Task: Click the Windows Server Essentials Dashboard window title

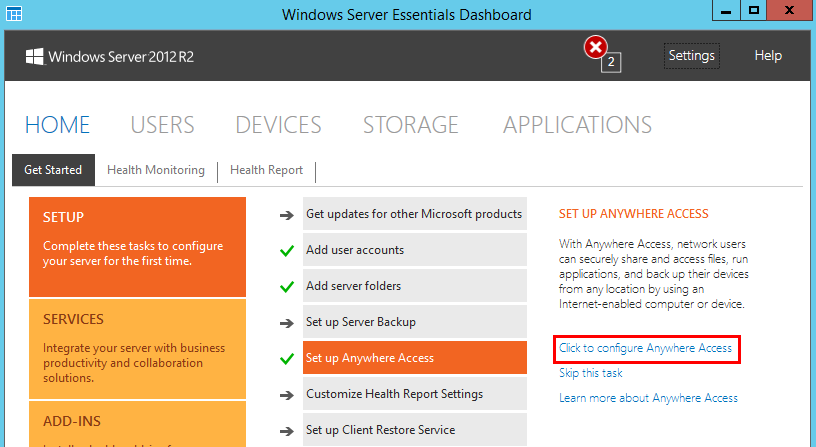Action: 406,14
